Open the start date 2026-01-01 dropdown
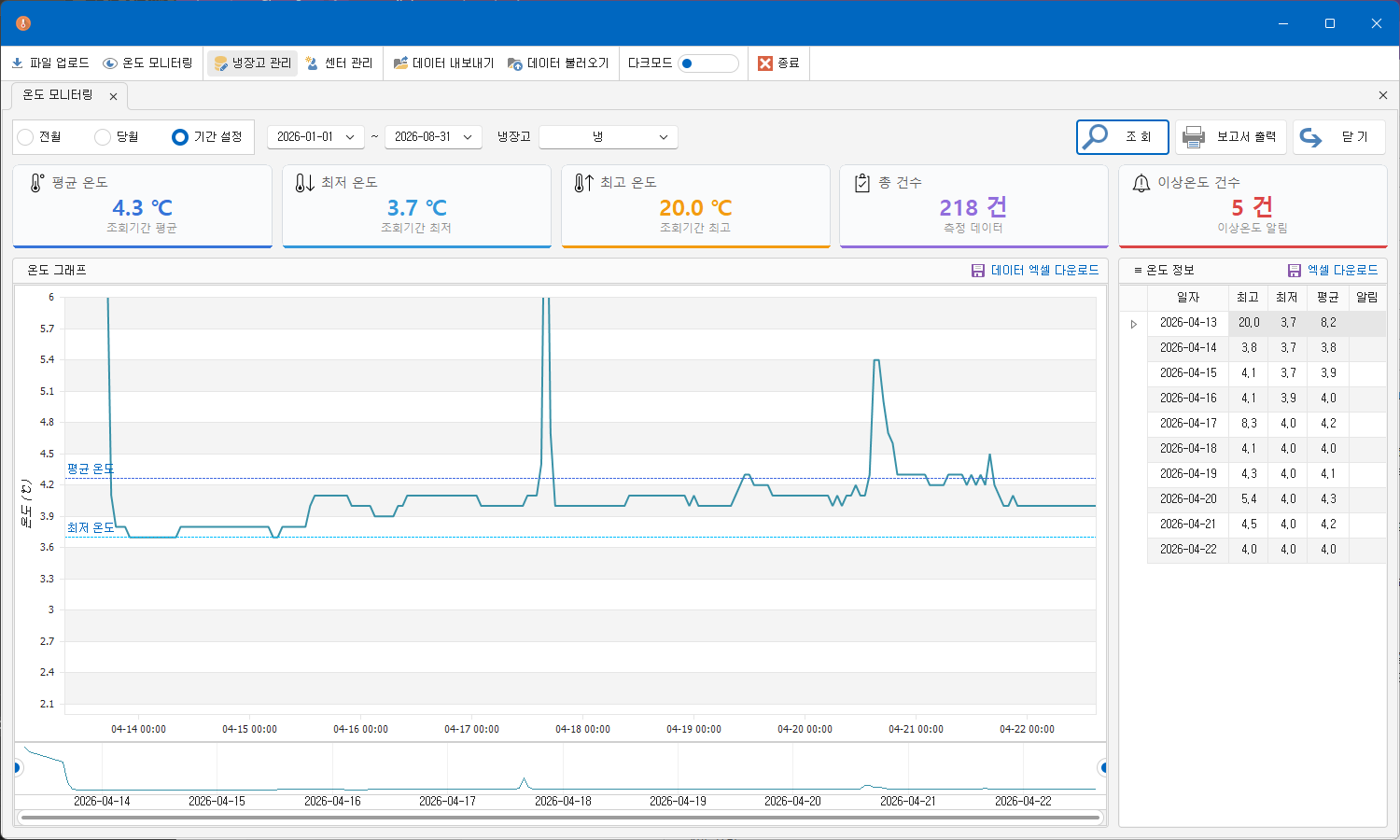1400x840 pixels. click(x=315, y=137)
